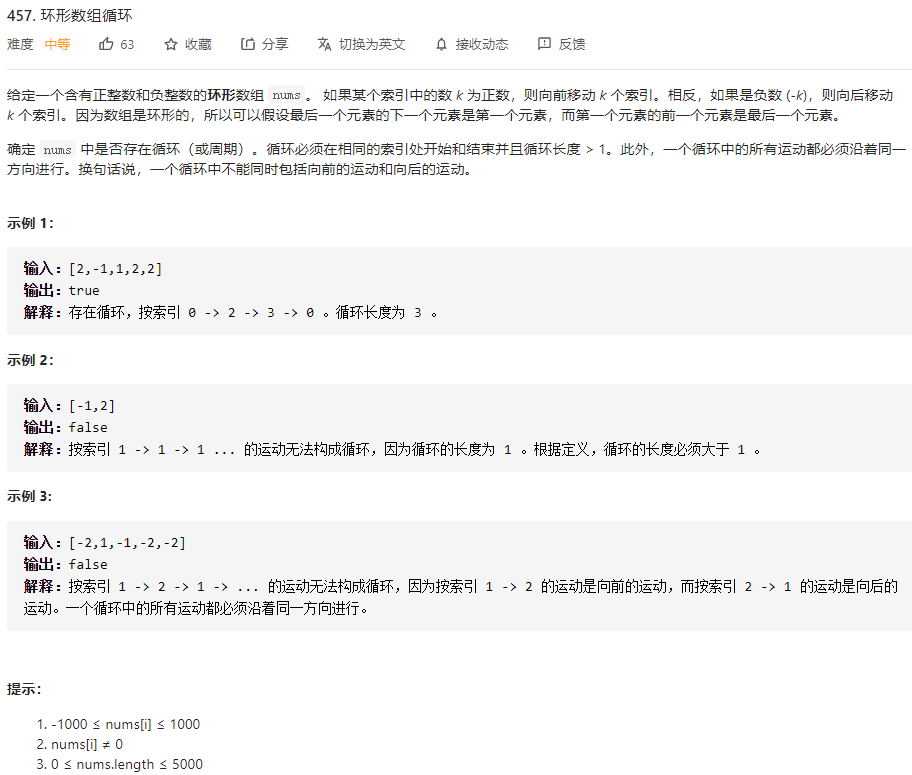This screenshot has height=775, width=912.
Task: Click the 收藏 favorite button
Action: (x=187, y=44)
